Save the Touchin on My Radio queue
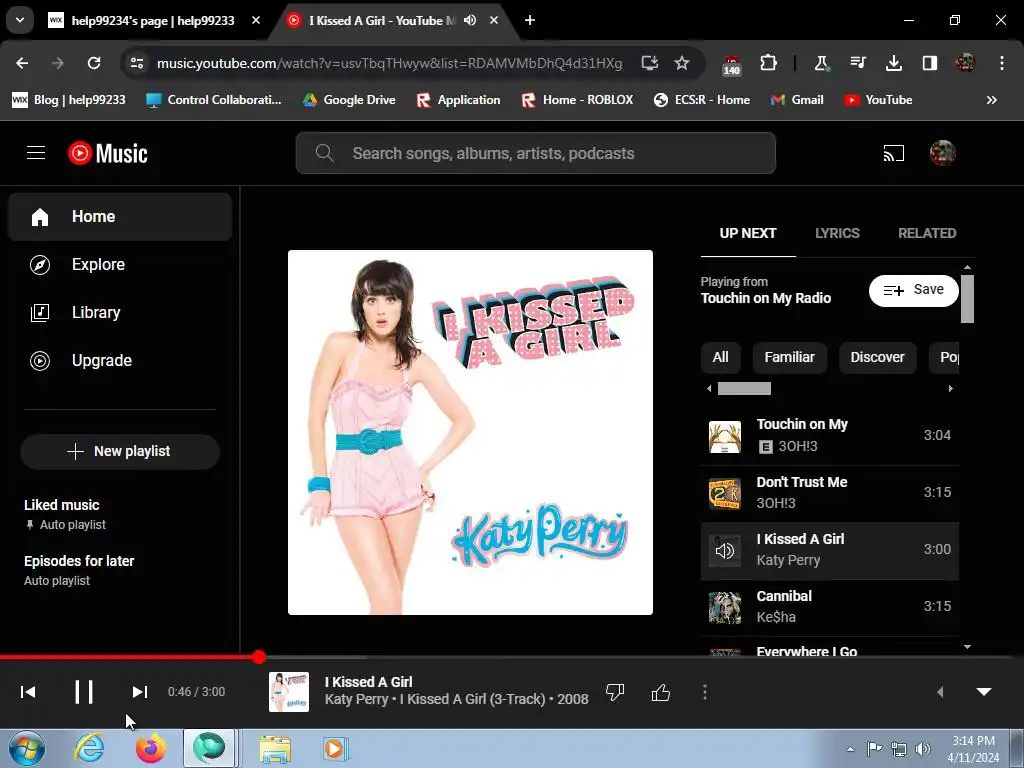 click(913, 290)
